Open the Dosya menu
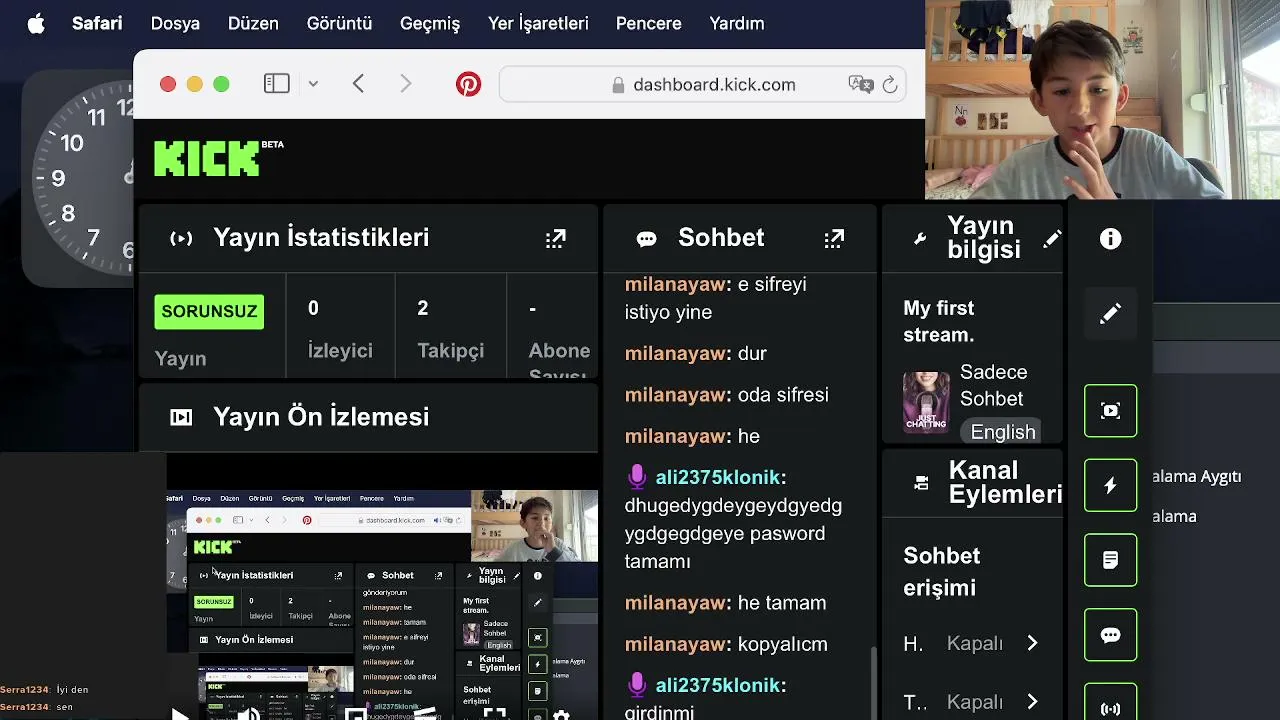 (x=175, y=24)
